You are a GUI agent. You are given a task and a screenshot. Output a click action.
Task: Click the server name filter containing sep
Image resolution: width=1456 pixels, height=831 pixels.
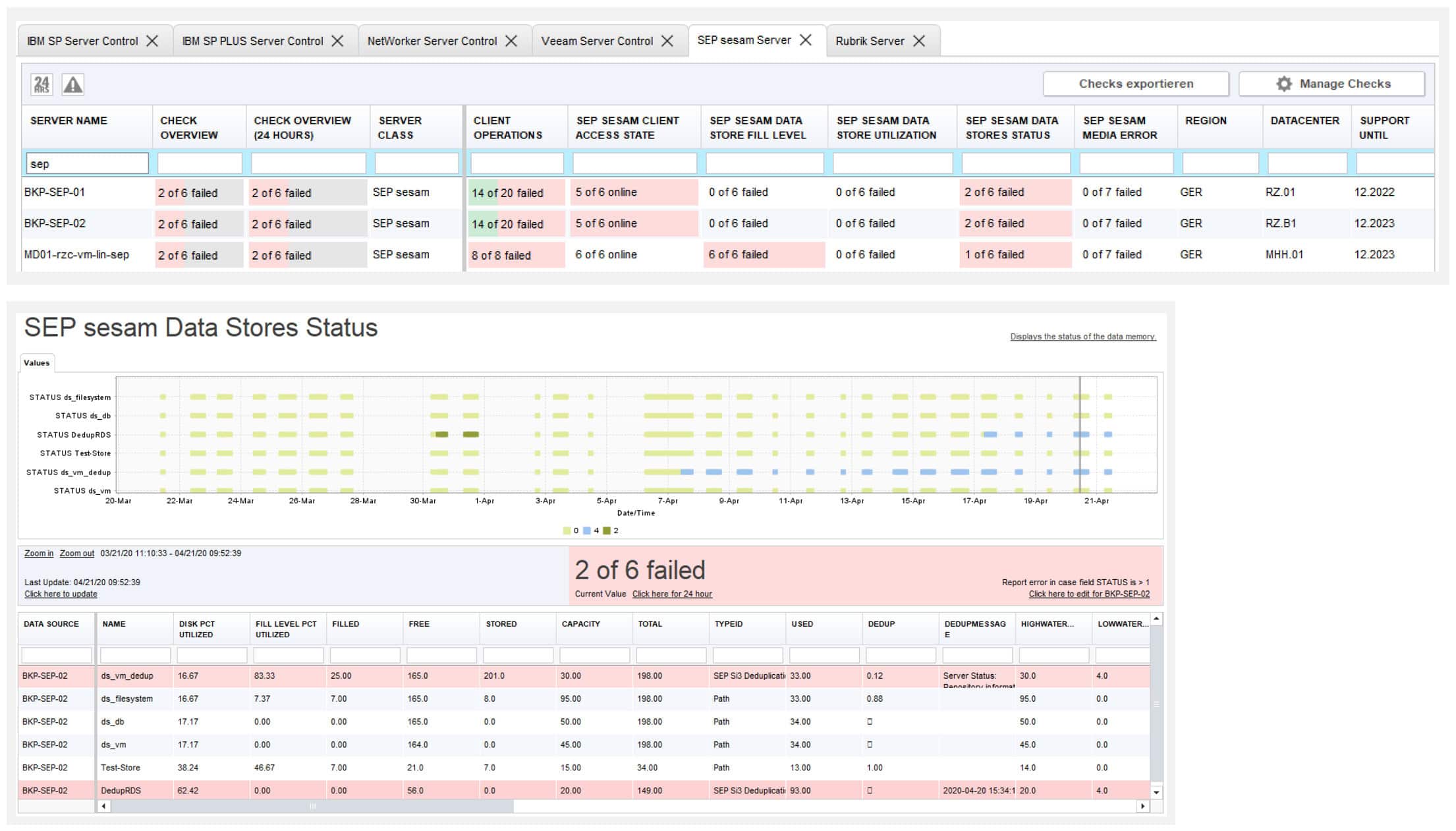pyautogui.click(x=87, y=164)
